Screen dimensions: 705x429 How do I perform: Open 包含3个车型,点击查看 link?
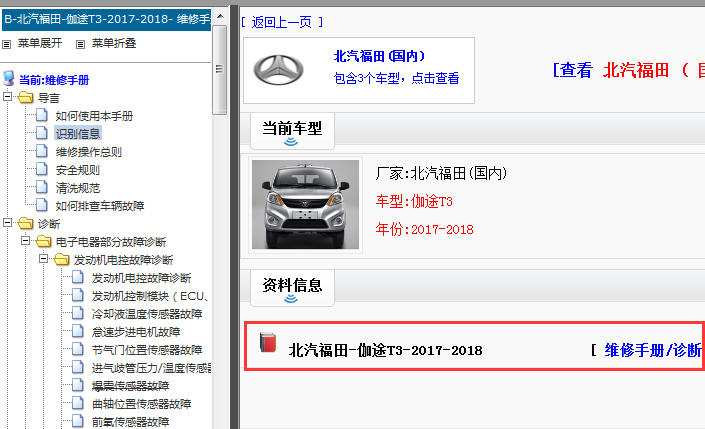[x=396, y=78]
